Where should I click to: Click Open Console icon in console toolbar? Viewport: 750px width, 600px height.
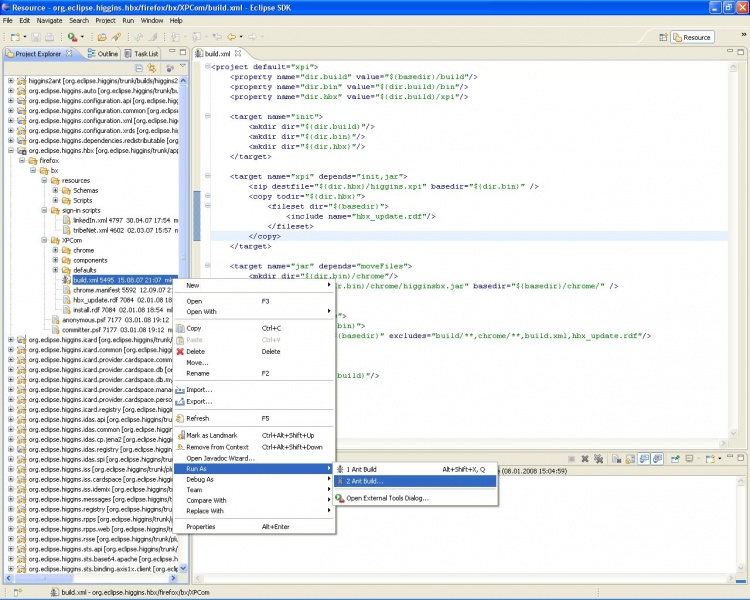(710, 459)
